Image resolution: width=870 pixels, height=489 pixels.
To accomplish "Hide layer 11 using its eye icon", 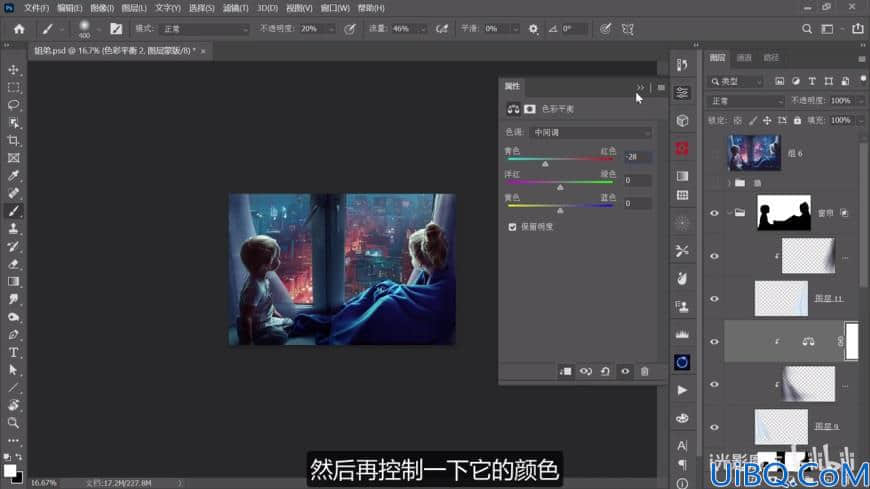I will [715, 299].
